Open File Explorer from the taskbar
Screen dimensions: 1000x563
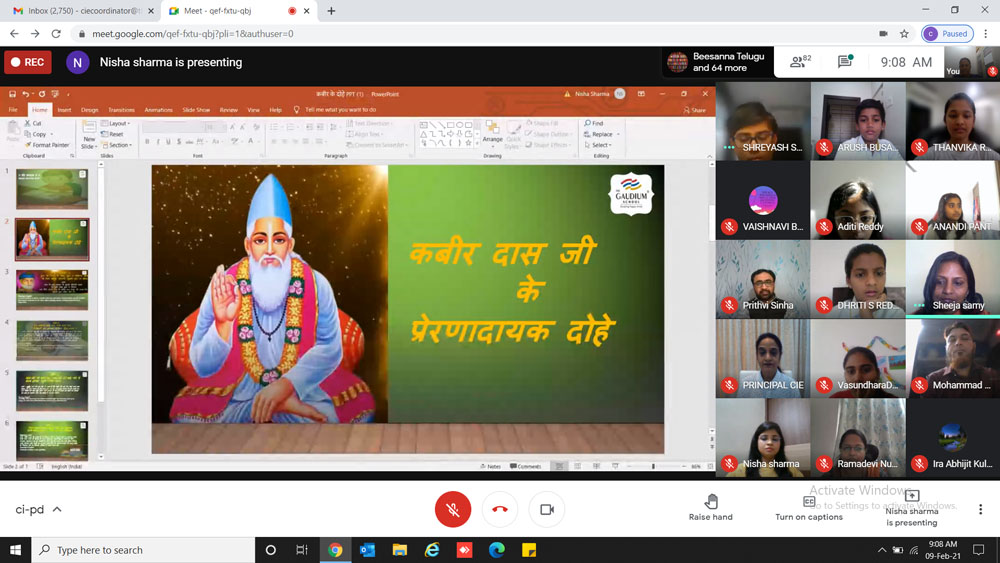(x=400, y=550)
